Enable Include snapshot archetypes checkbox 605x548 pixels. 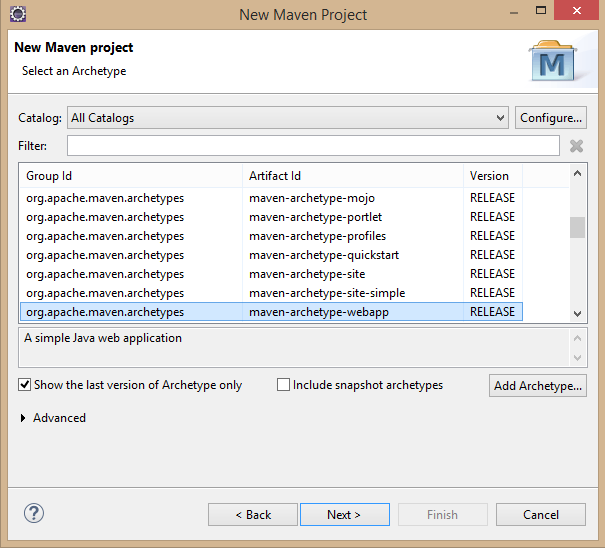tap(283, 385)
